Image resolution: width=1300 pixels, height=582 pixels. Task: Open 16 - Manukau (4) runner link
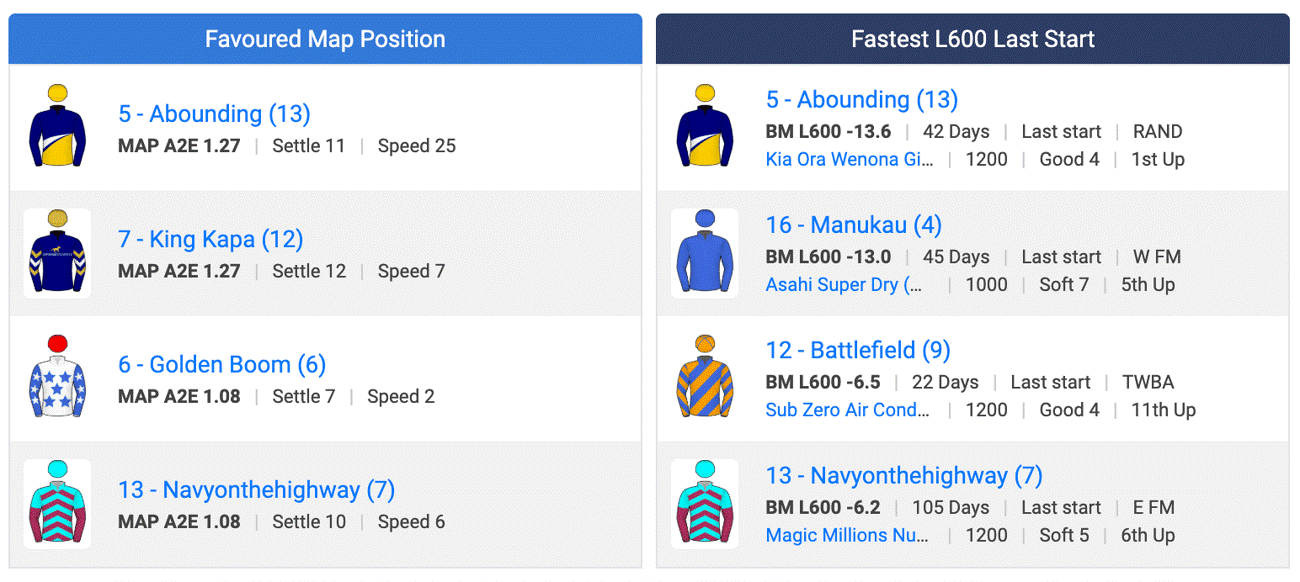(x=853, y=225)
